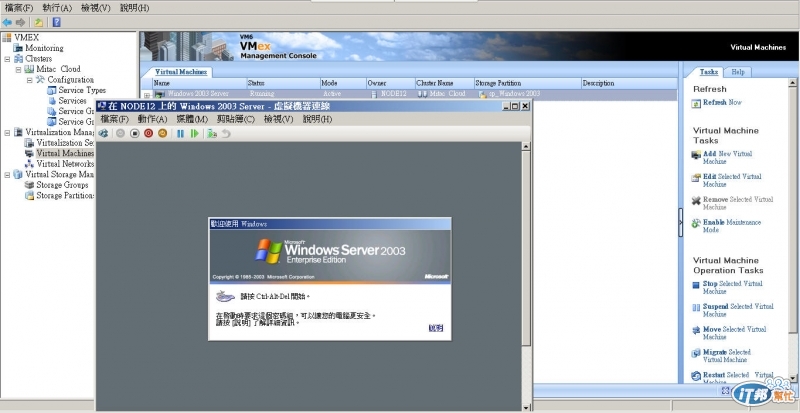Click Stop Selected Virtual Machine link

click(x=733, y=287)
